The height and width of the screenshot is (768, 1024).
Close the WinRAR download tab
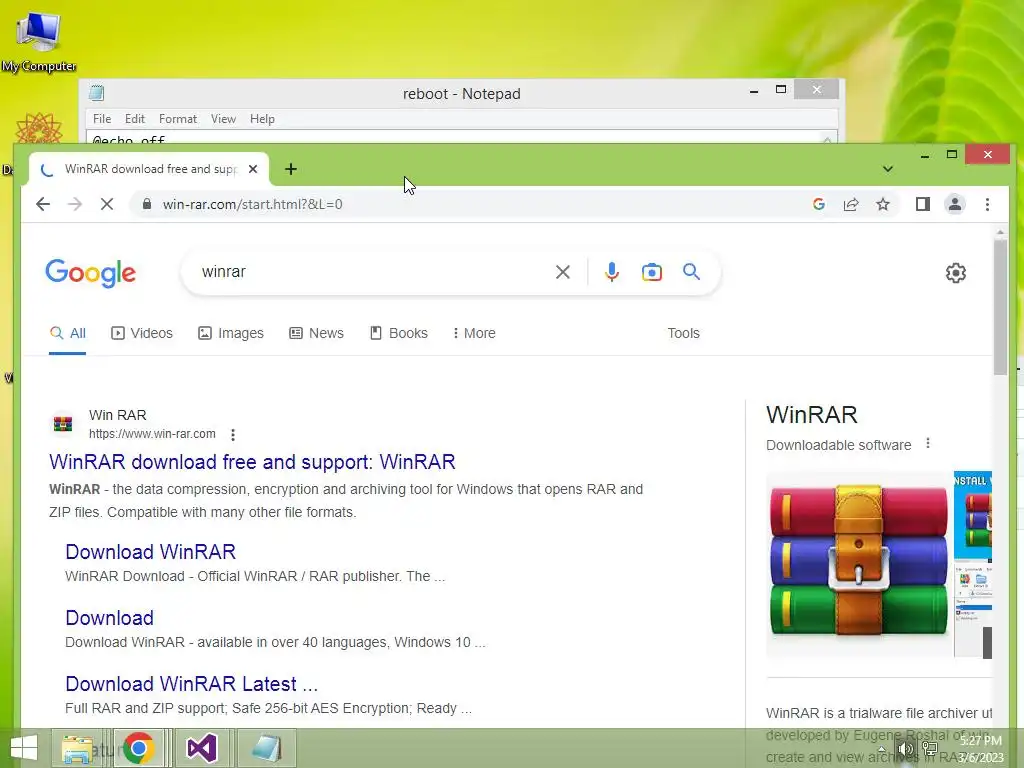point(253,169)
